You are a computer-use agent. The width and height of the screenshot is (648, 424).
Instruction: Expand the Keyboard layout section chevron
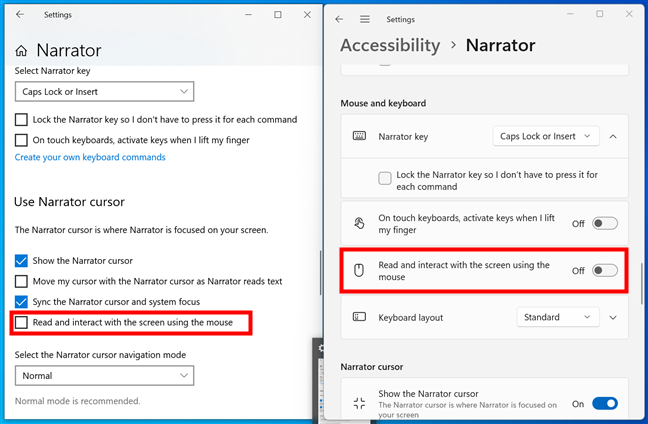[x=613, y=317]
